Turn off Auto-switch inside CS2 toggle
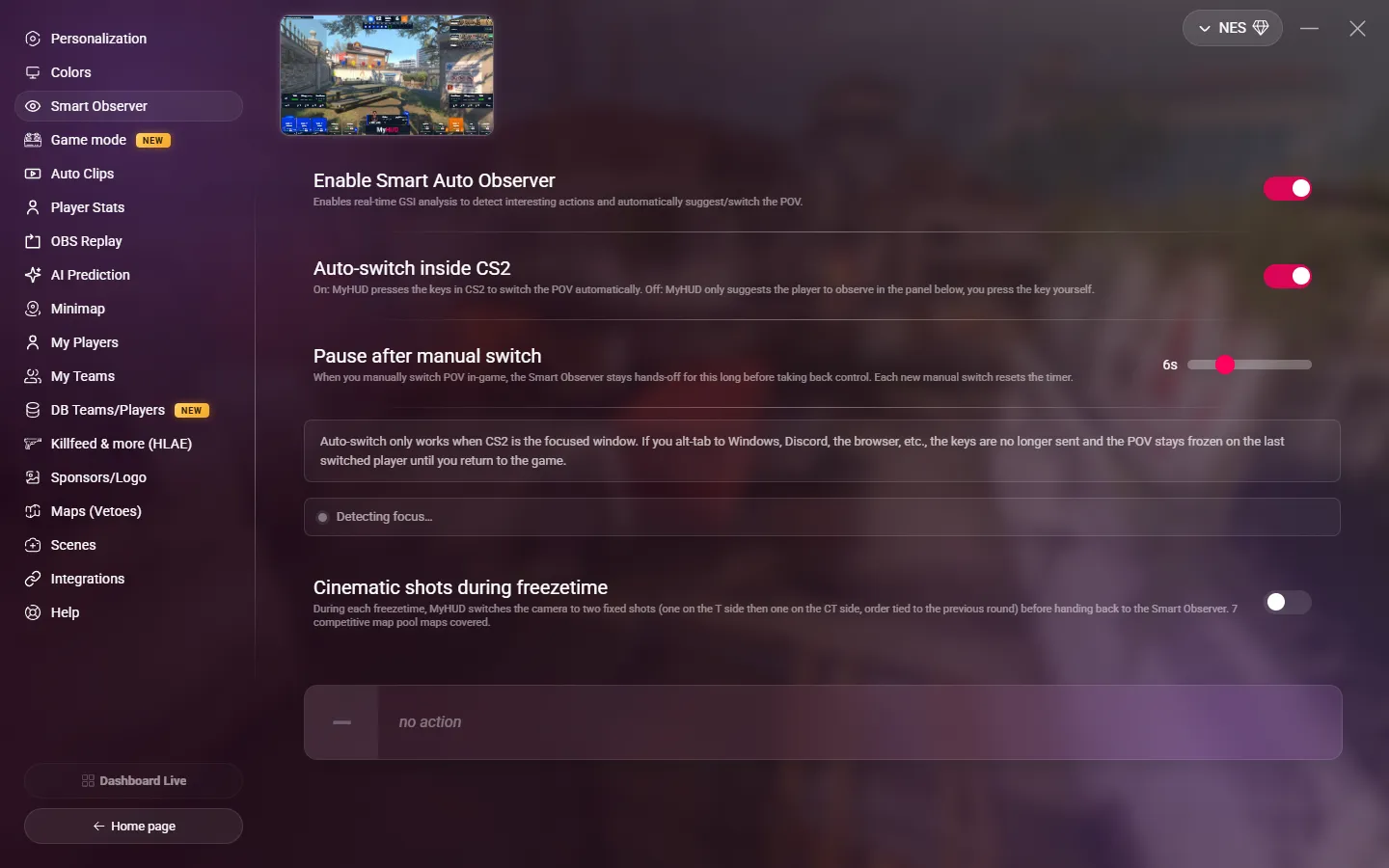1389x868 pixels. (x=1288, y=276)
